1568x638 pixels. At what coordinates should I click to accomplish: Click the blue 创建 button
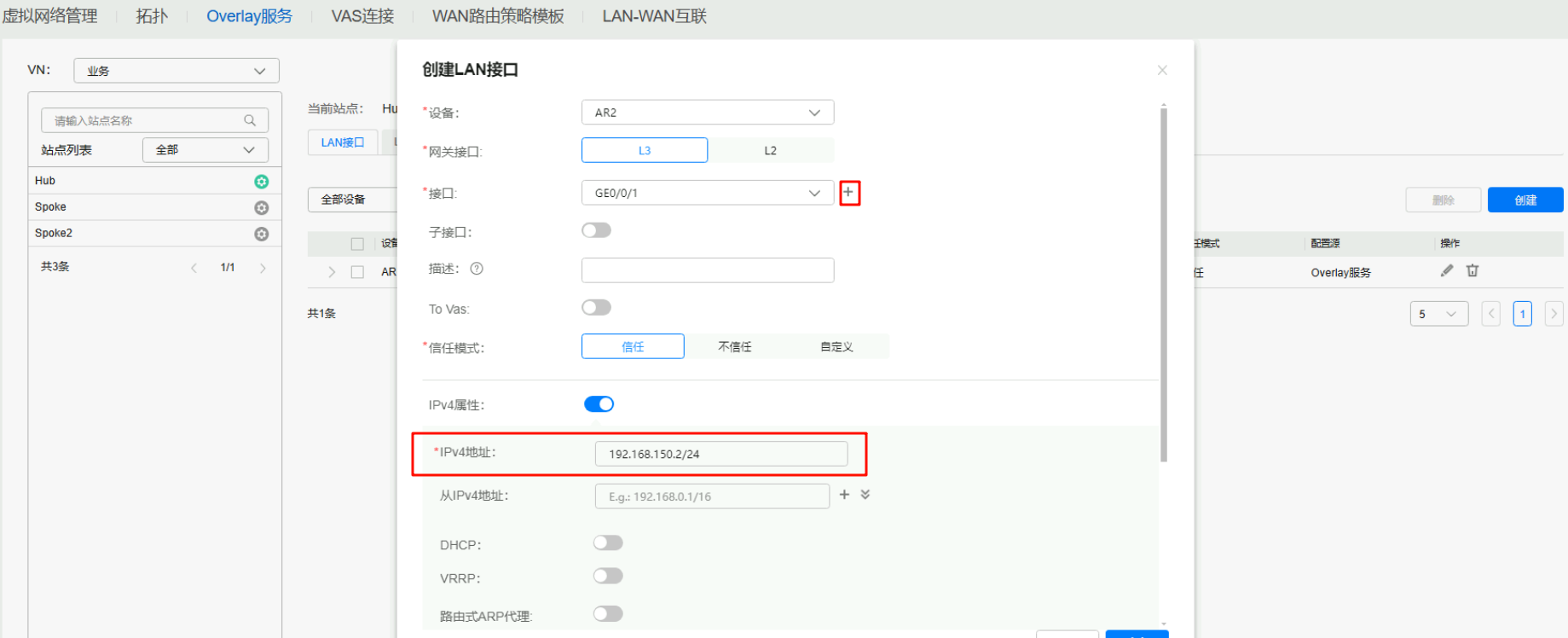tap(1525, 200)
